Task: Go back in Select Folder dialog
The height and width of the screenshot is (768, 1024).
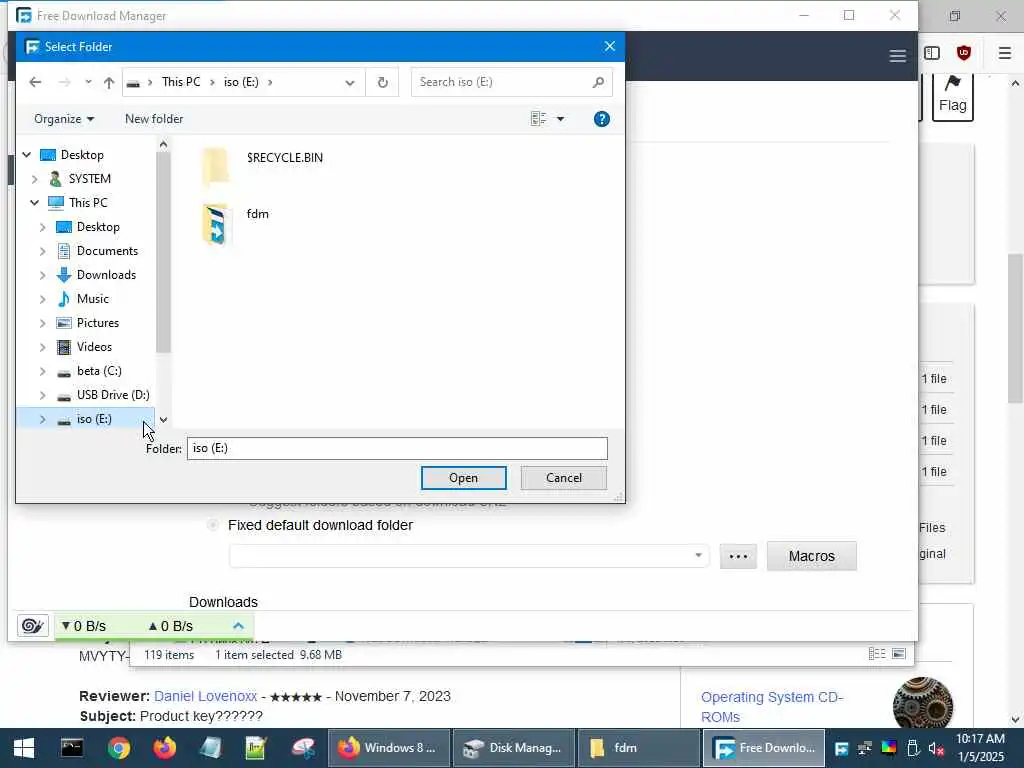Action: coord(35,82)
